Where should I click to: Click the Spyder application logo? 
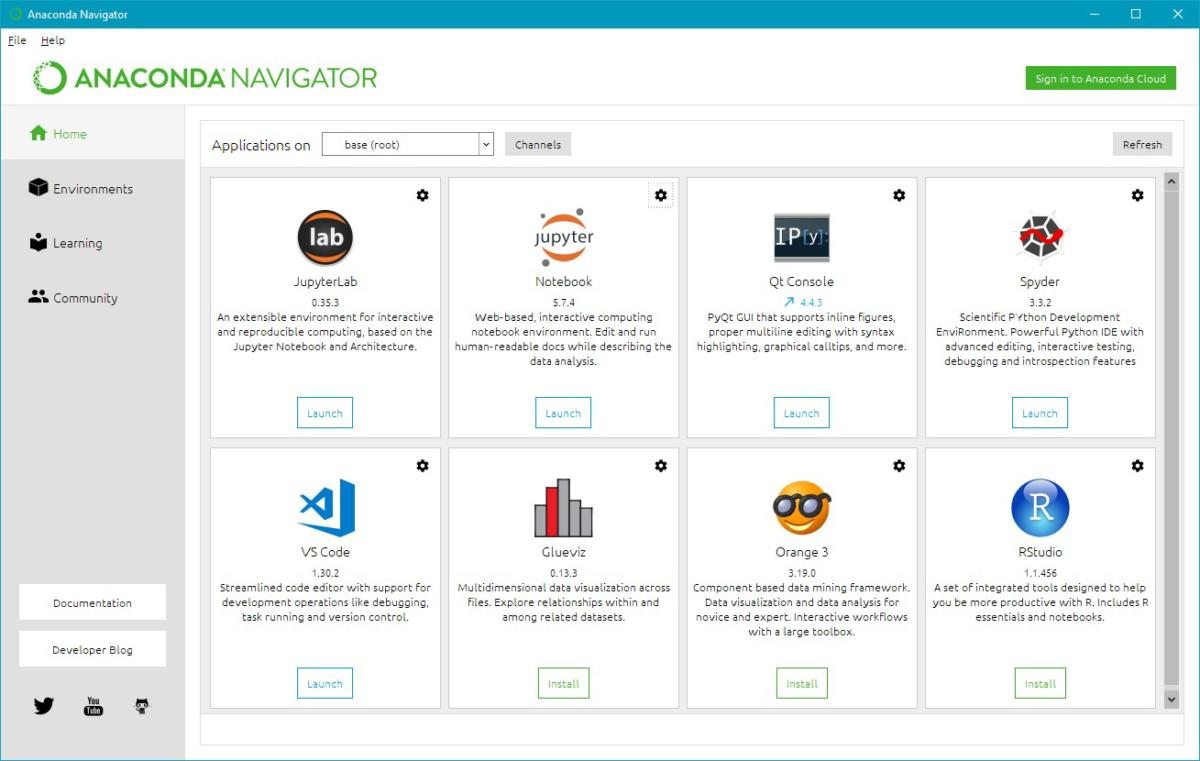point(1040,238)
